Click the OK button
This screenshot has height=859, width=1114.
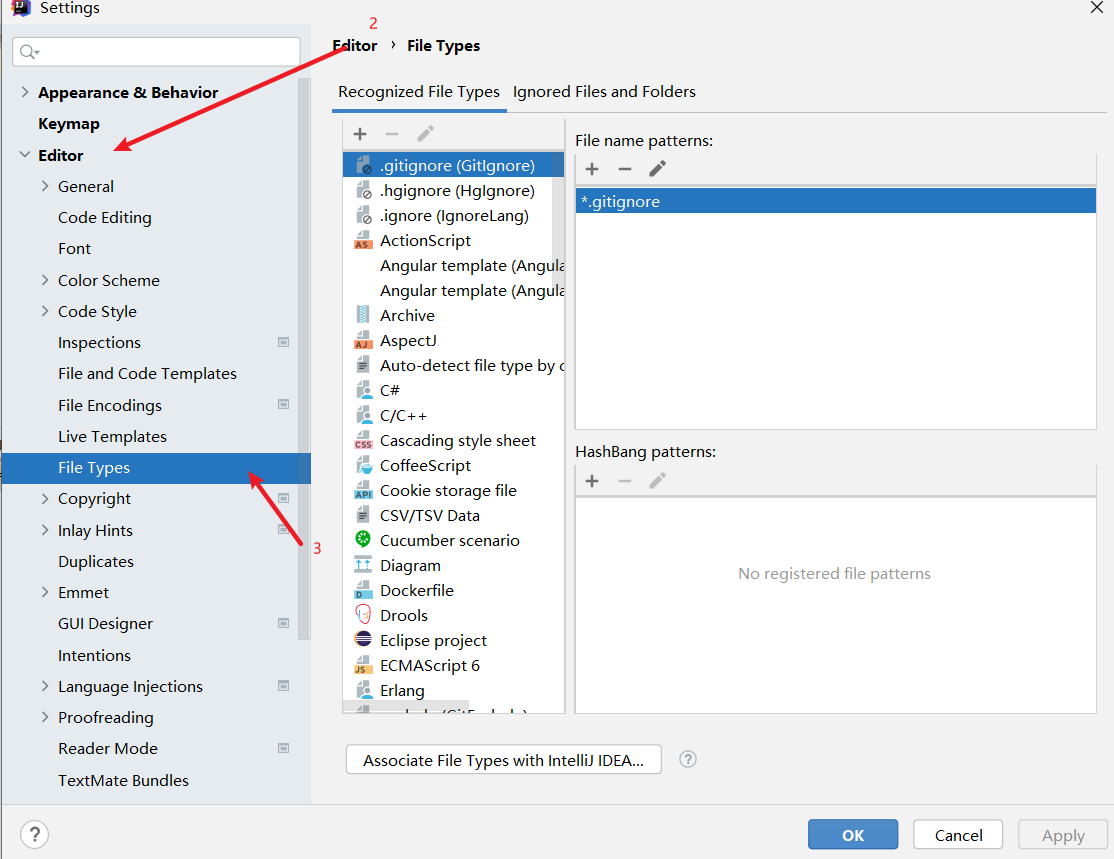[853, 835]
